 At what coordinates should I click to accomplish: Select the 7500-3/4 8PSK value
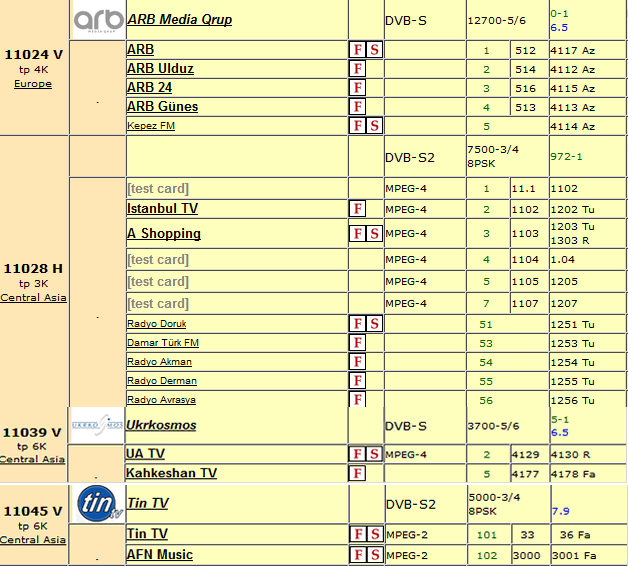coord(493,157)
